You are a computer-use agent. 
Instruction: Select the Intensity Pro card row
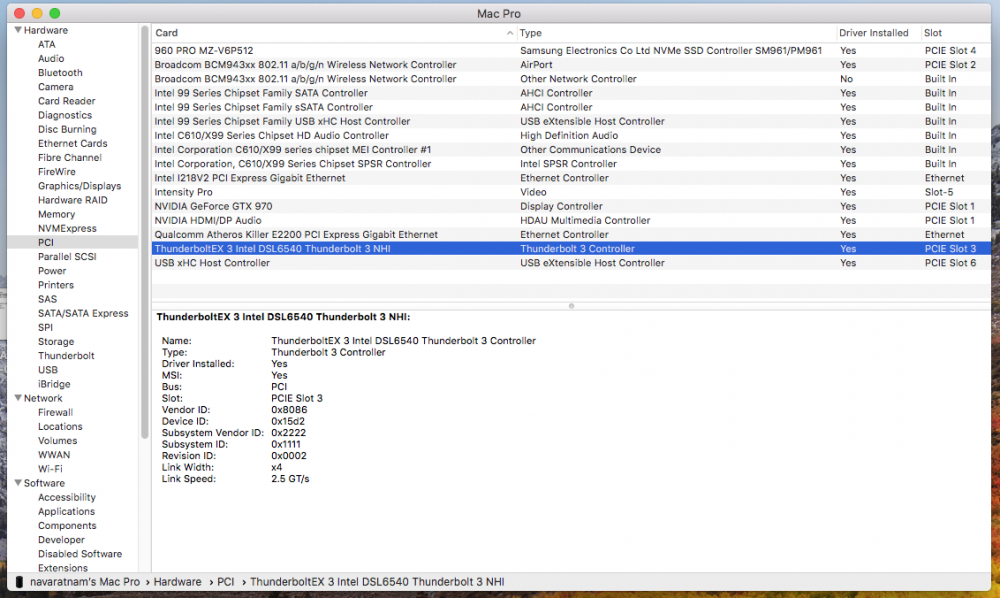pyautogui.click(x=571, y=192)
